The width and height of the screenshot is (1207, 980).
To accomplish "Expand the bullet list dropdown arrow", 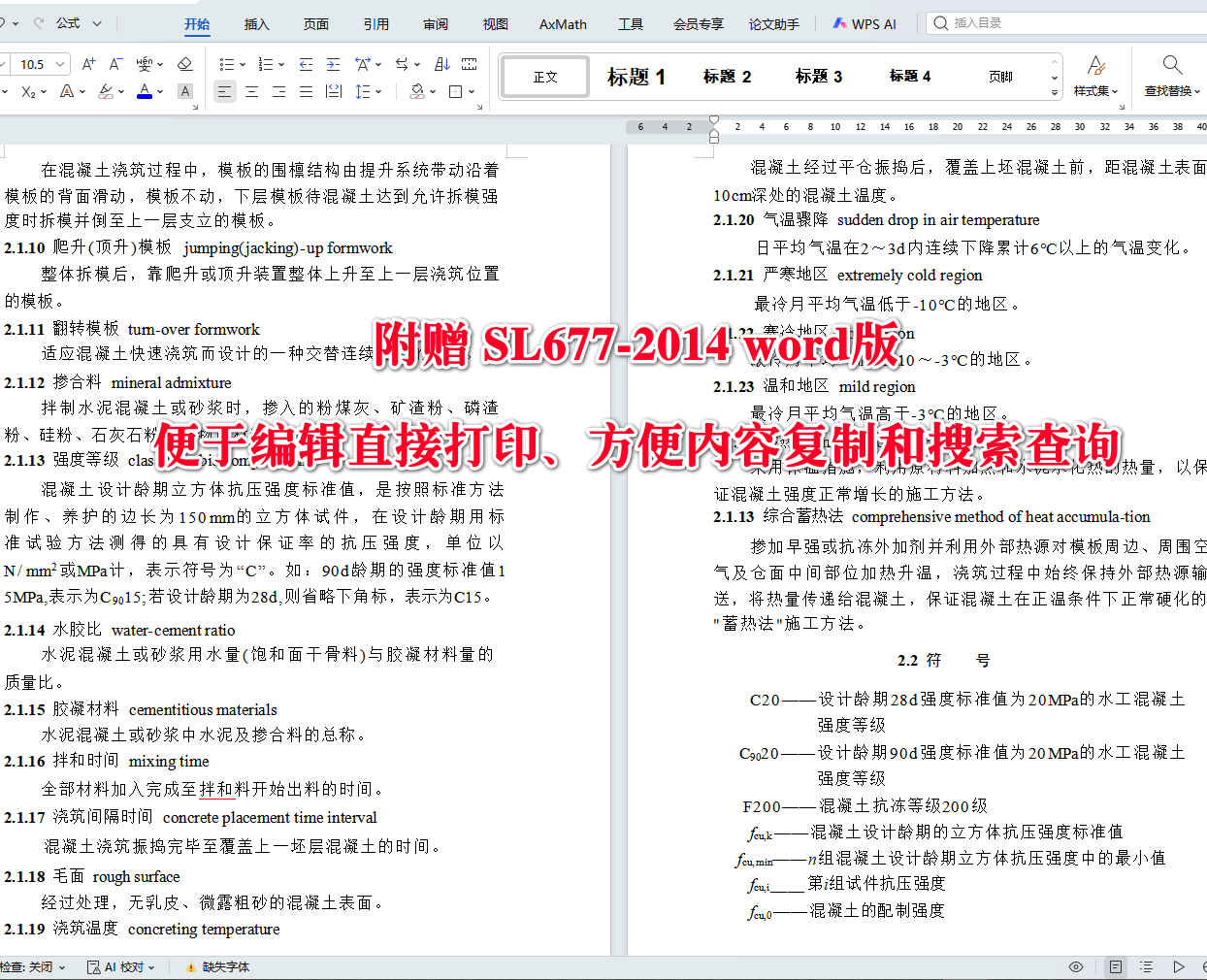I will click(x=242, y=65).
